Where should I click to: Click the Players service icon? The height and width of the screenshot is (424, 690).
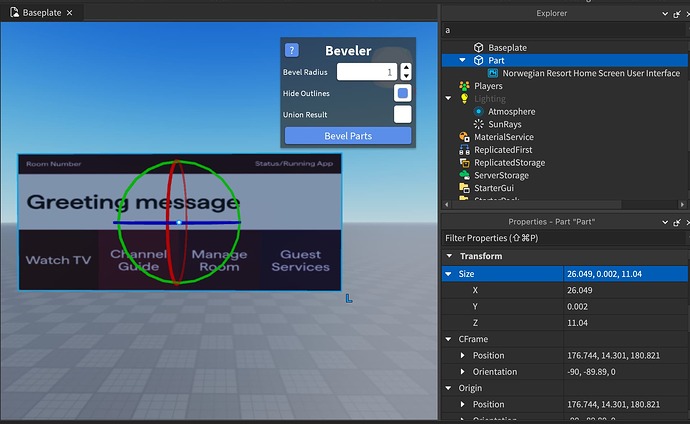[464, 86]
